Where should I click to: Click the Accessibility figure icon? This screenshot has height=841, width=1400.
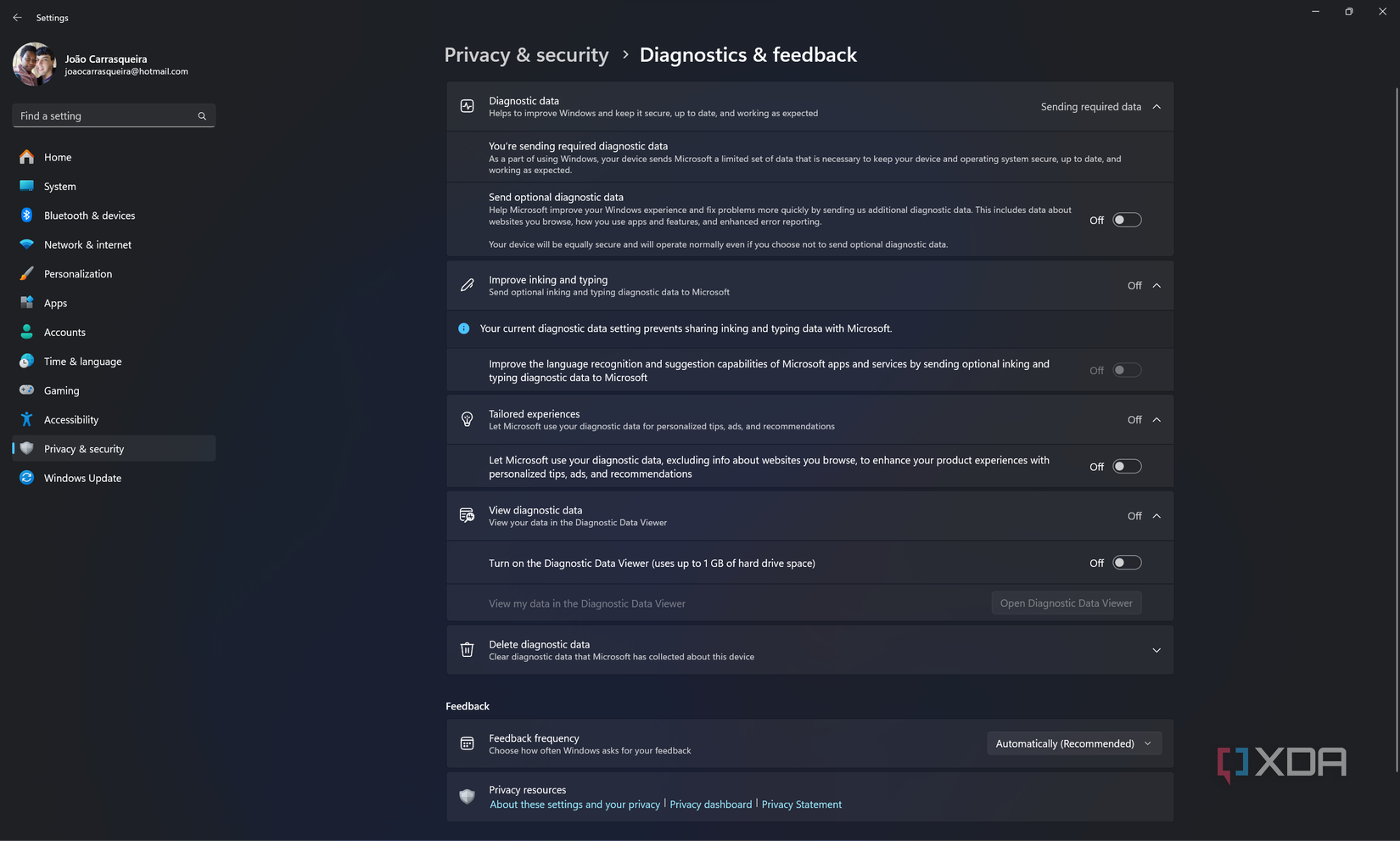pyautogui.click(x=27, y=419)
